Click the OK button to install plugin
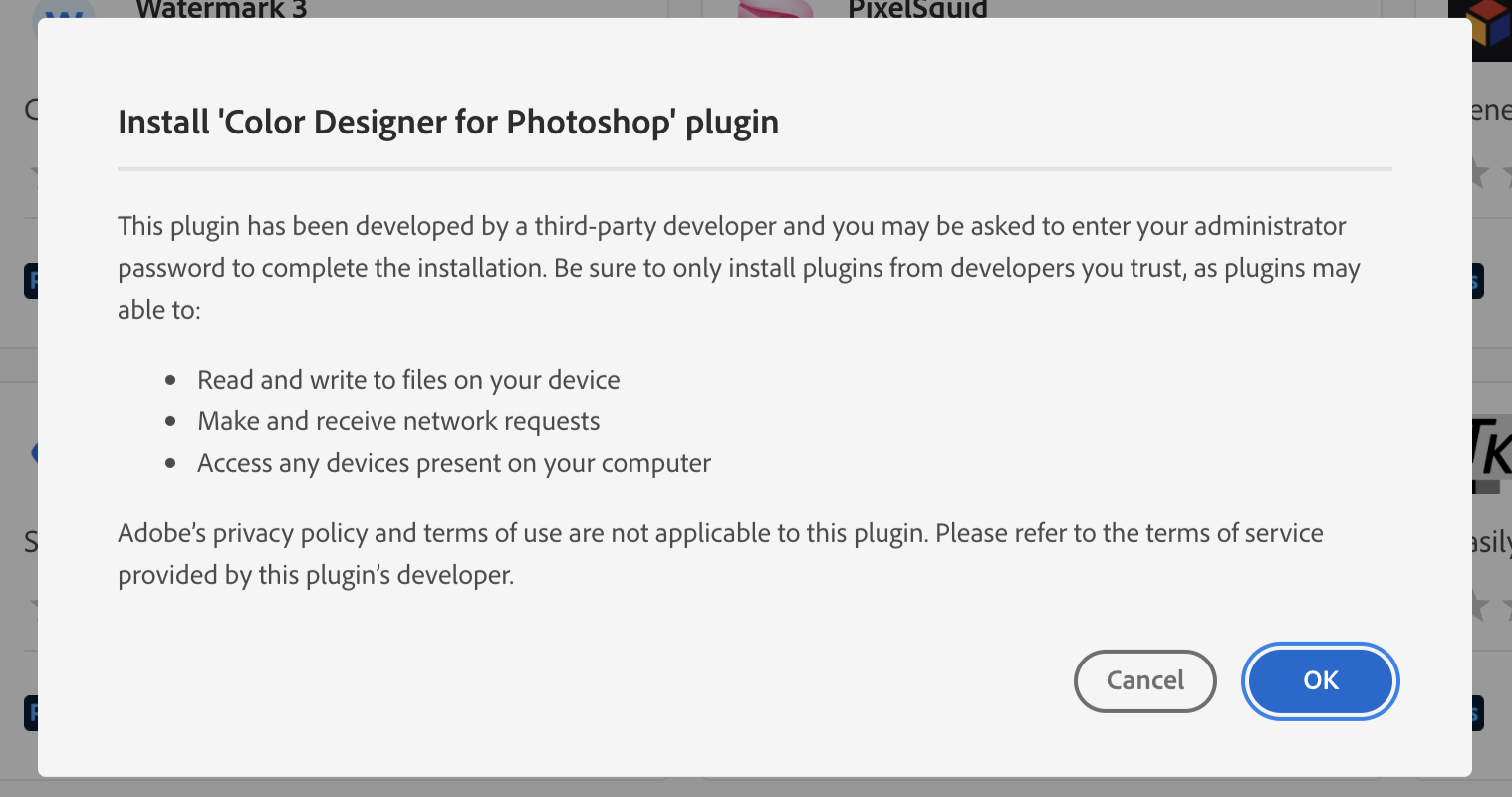Viewport: 1512px width, 797px height. pyautogui.click(x=1320, y=680)
